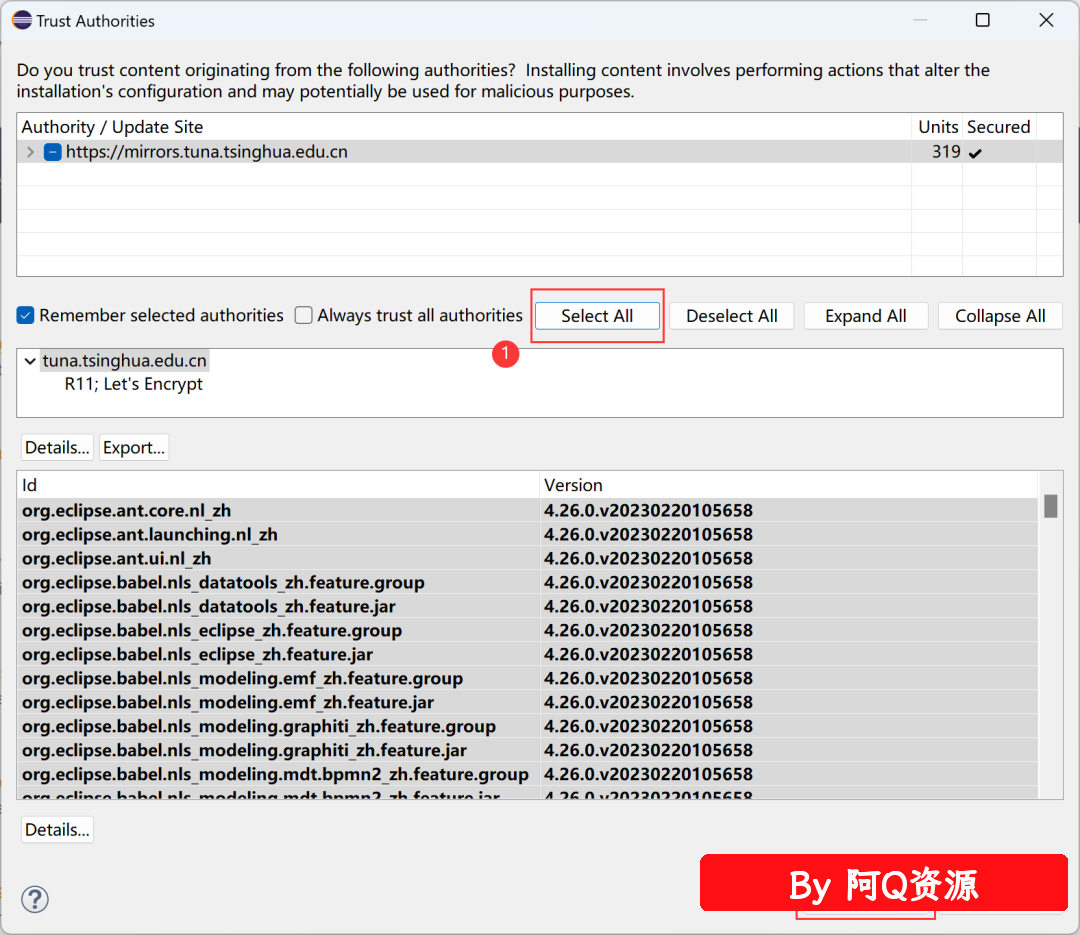
Task: Click the Units column header
Action: coord(937,127)
